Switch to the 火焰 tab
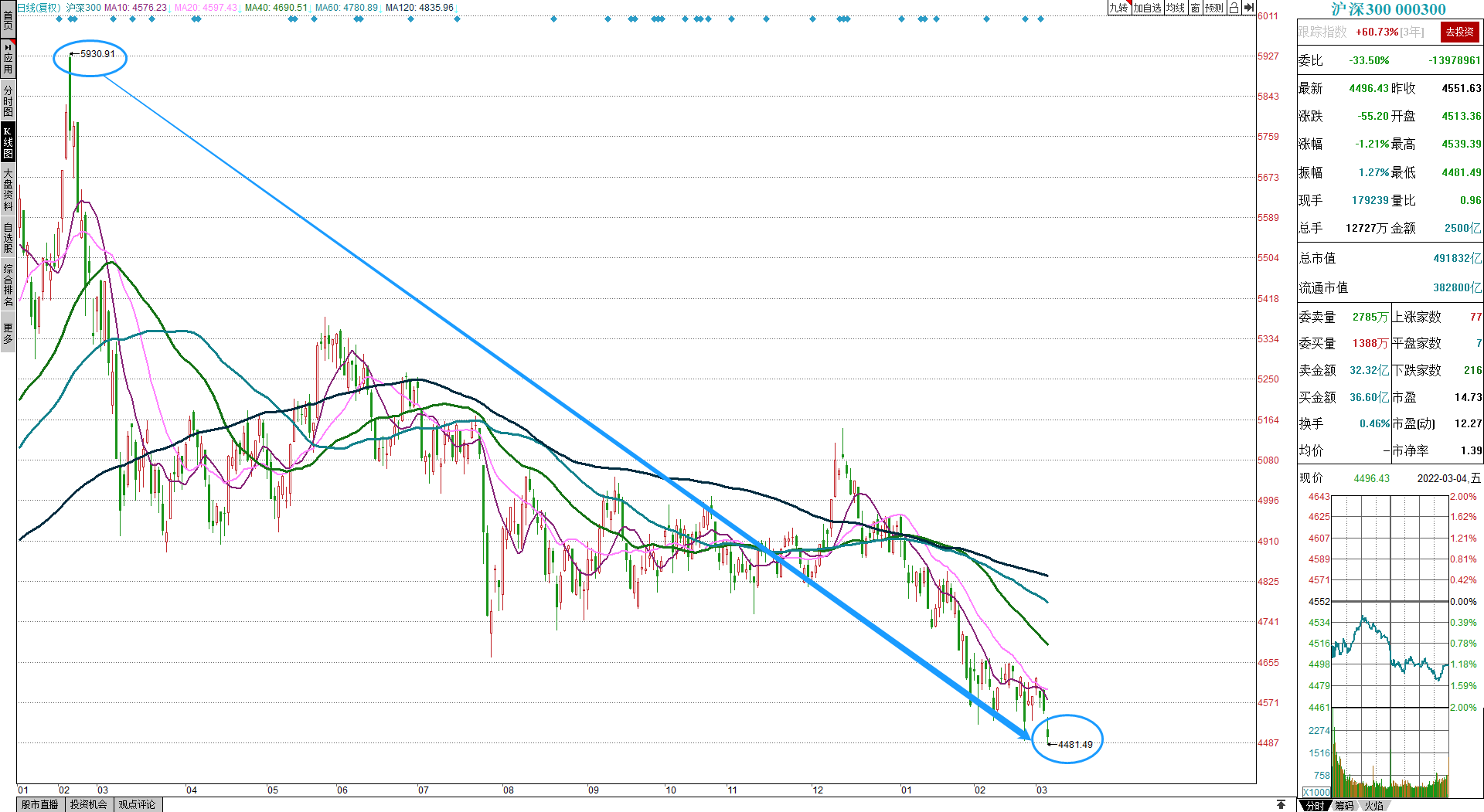The height and width of the screenshot is (812, 1484). pyautogui.click(x=1373, y=806)
